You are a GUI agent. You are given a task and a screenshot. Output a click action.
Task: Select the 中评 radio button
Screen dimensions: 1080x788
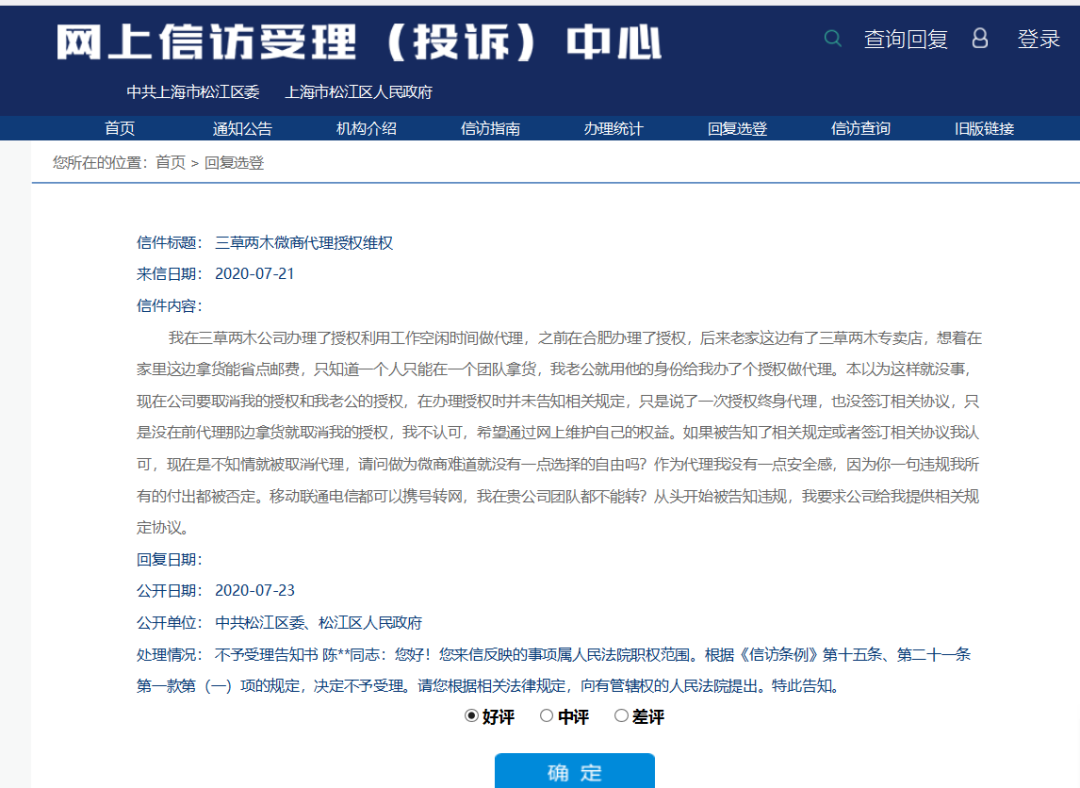click(x=547, y=716)
